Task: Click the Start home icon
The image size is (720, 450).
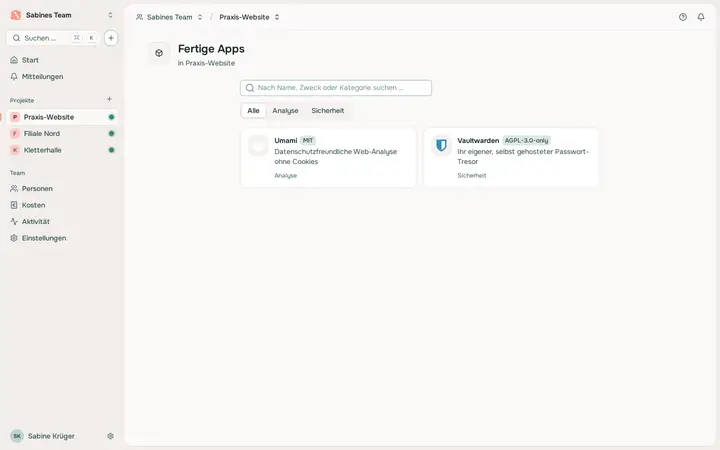Action: click(x=14, y=60)
